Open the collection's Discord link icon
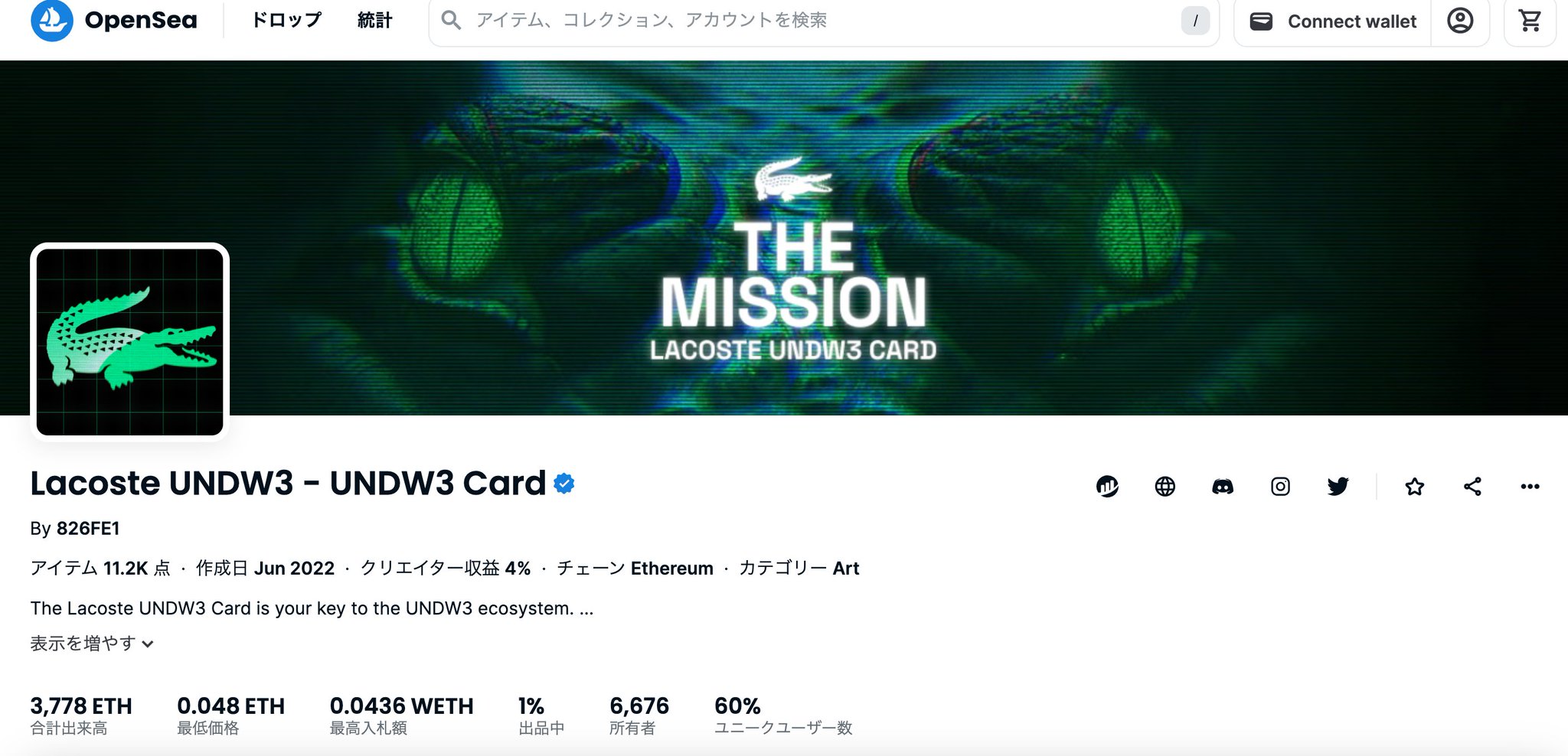This screenshot has height=756, width=1568. [1223, 486]
